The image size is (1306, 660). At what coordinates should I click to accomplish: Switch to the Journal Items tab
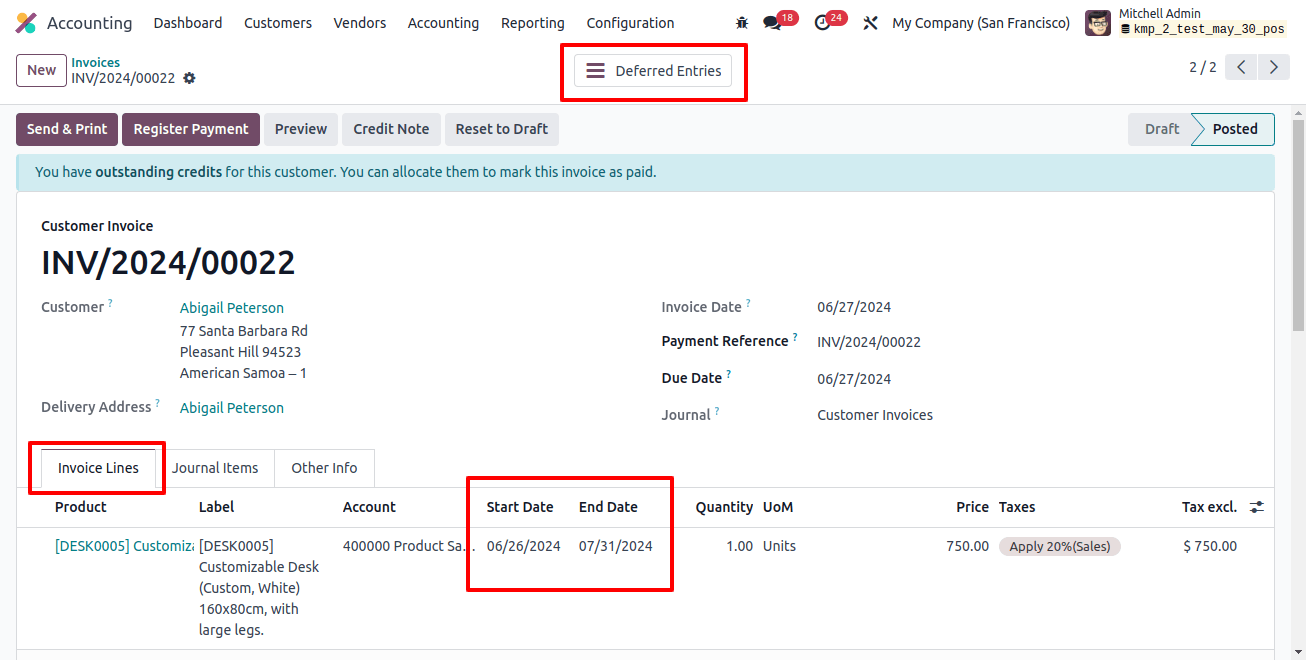tap(215, 468)
